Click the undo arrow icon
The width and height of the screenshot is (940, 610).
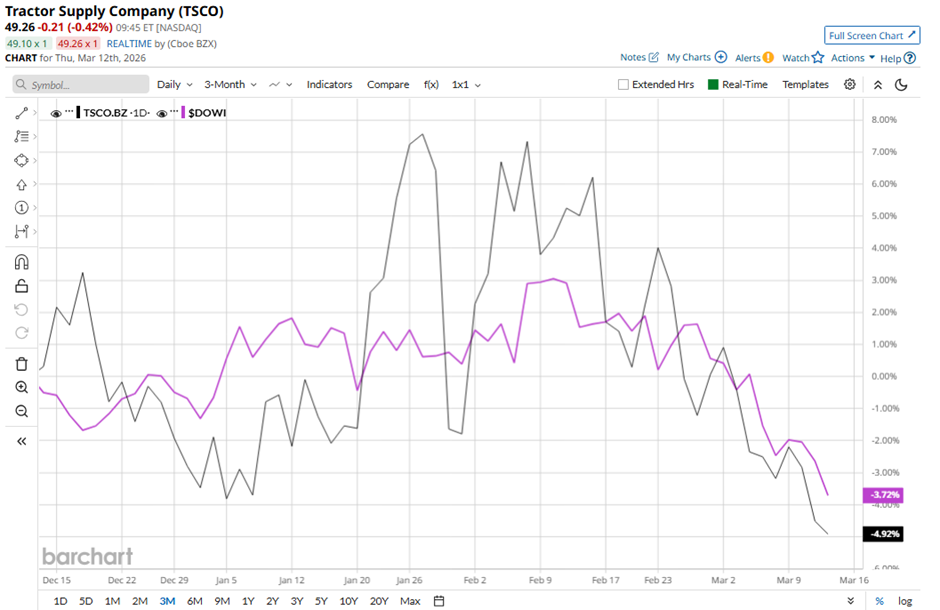(22, 310)
